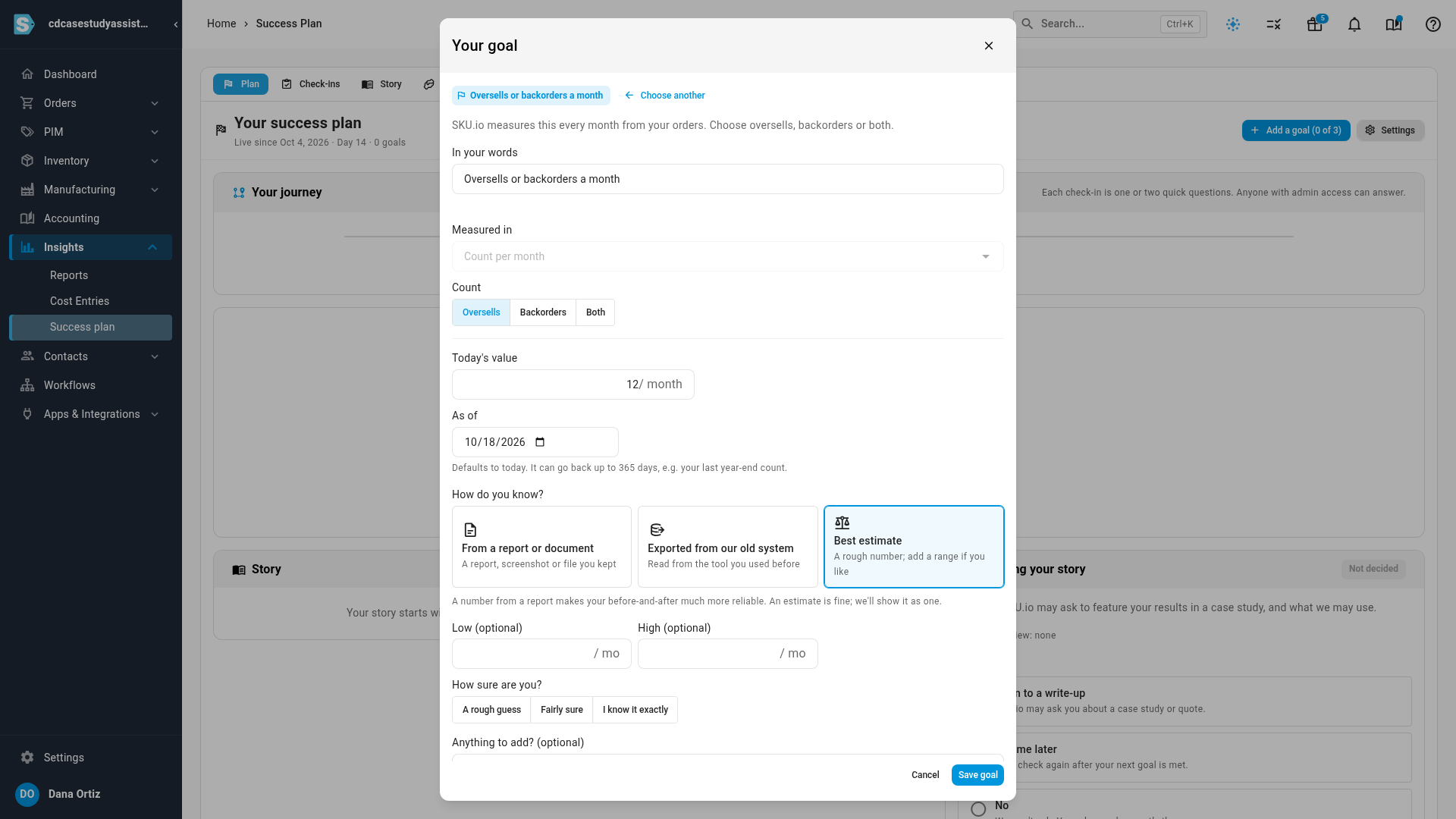This screenshot has height=819, width=1456.
Task: Click the Low (optional) input field
Action: [541, 654]
